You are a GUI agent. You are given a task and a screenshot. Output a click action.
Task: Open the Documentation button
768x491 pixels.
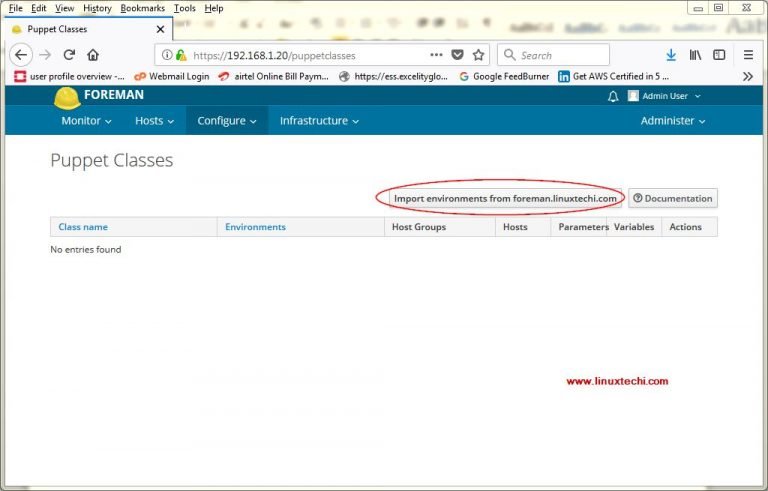[673, 198]
